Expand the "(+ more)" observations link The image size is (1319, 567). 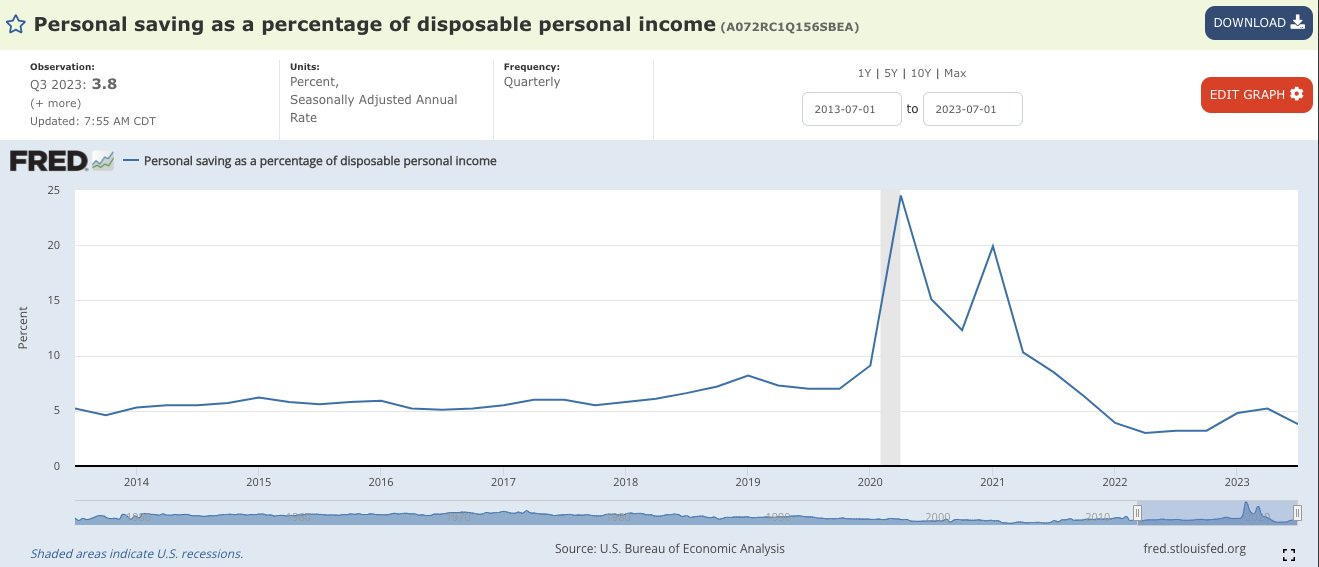point(56,103)
